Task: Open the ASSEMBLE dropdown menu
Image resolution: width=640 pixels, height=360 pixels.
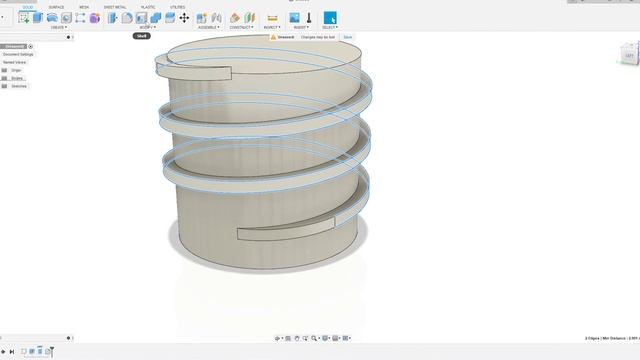Action: click(x=209, y=27)
